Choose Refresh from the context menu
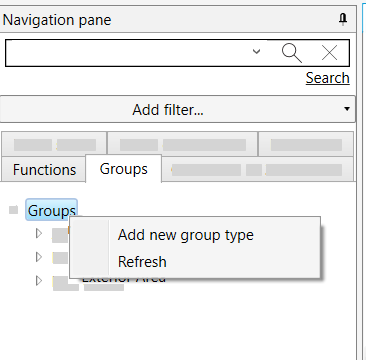Viewport: 366px width, 360px height. (142, 262)
